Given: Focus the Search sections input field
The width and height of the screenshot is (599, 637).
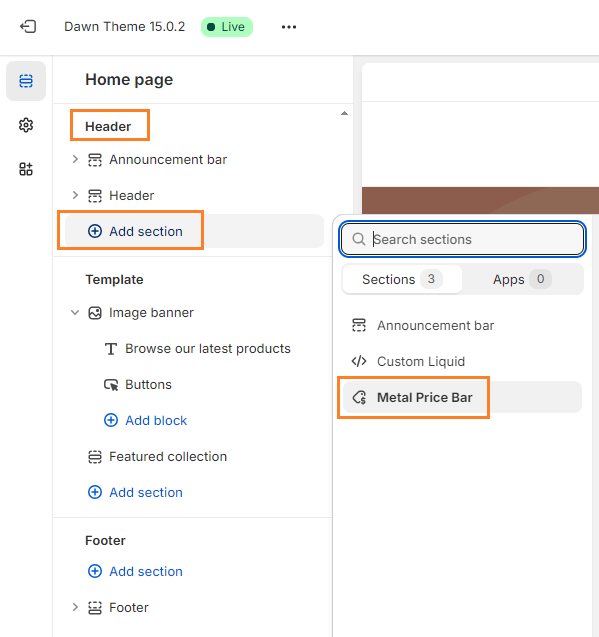Looking at the screenshot, I should [462, 239].
